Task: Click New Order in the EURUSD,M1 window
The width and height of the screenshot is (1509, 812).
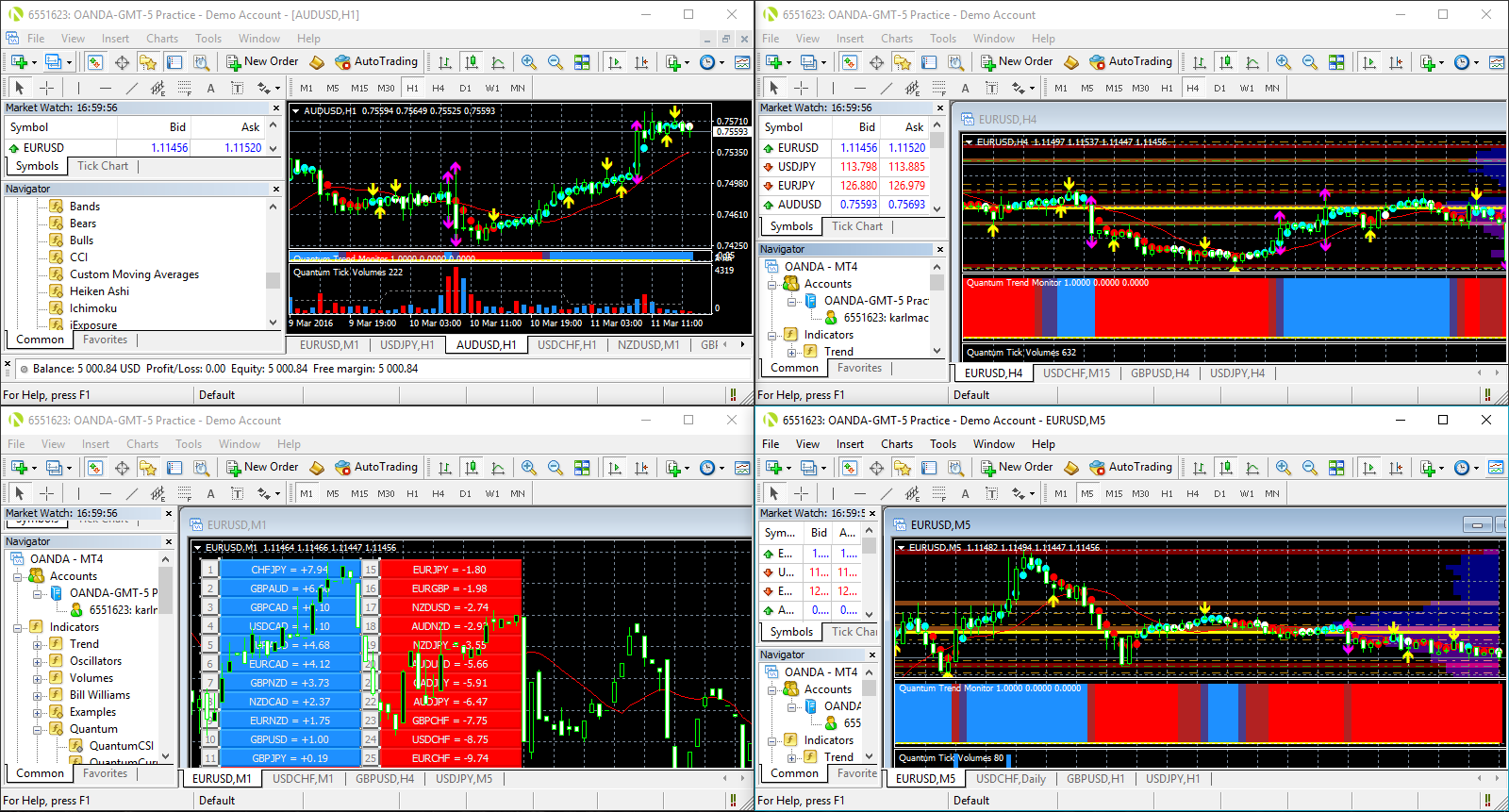Action: click(x=262, y=467)
